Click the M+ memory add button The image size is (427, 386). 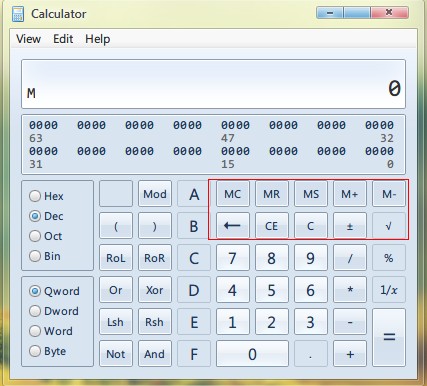[x=350, y=194]
